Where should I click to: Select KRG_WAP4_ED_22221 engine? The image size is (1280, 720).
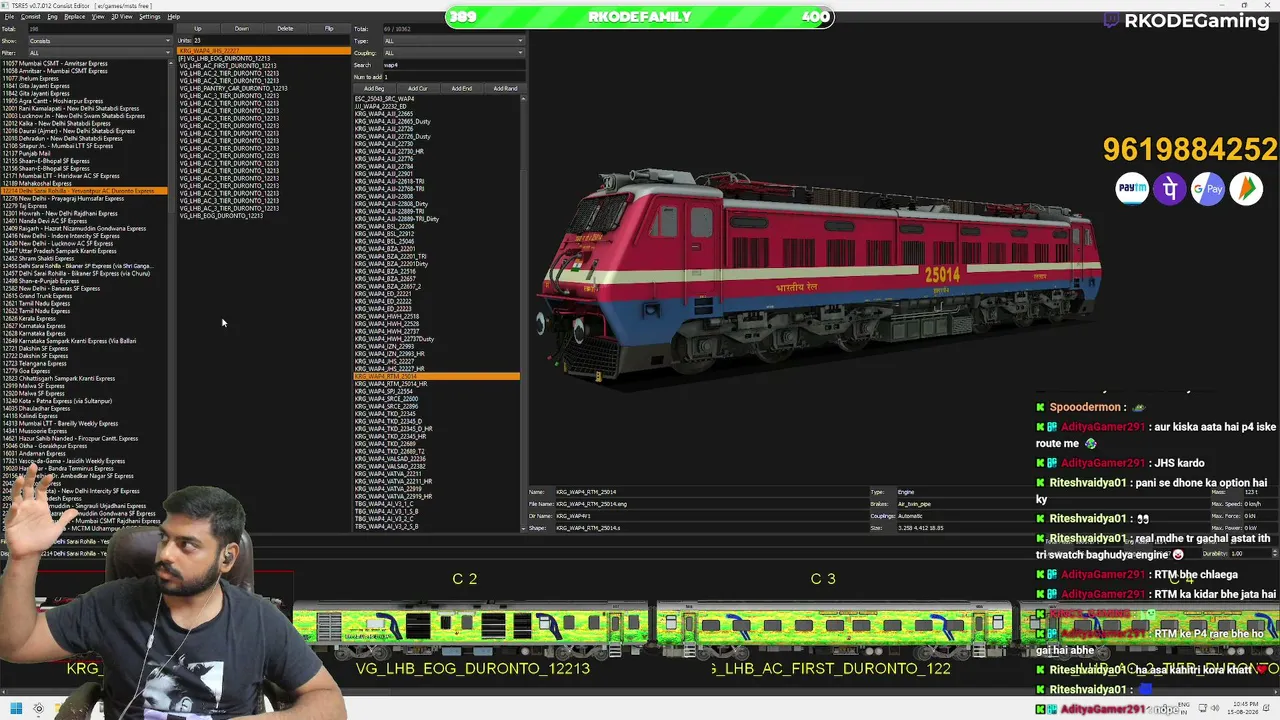(x=437, y=294)
